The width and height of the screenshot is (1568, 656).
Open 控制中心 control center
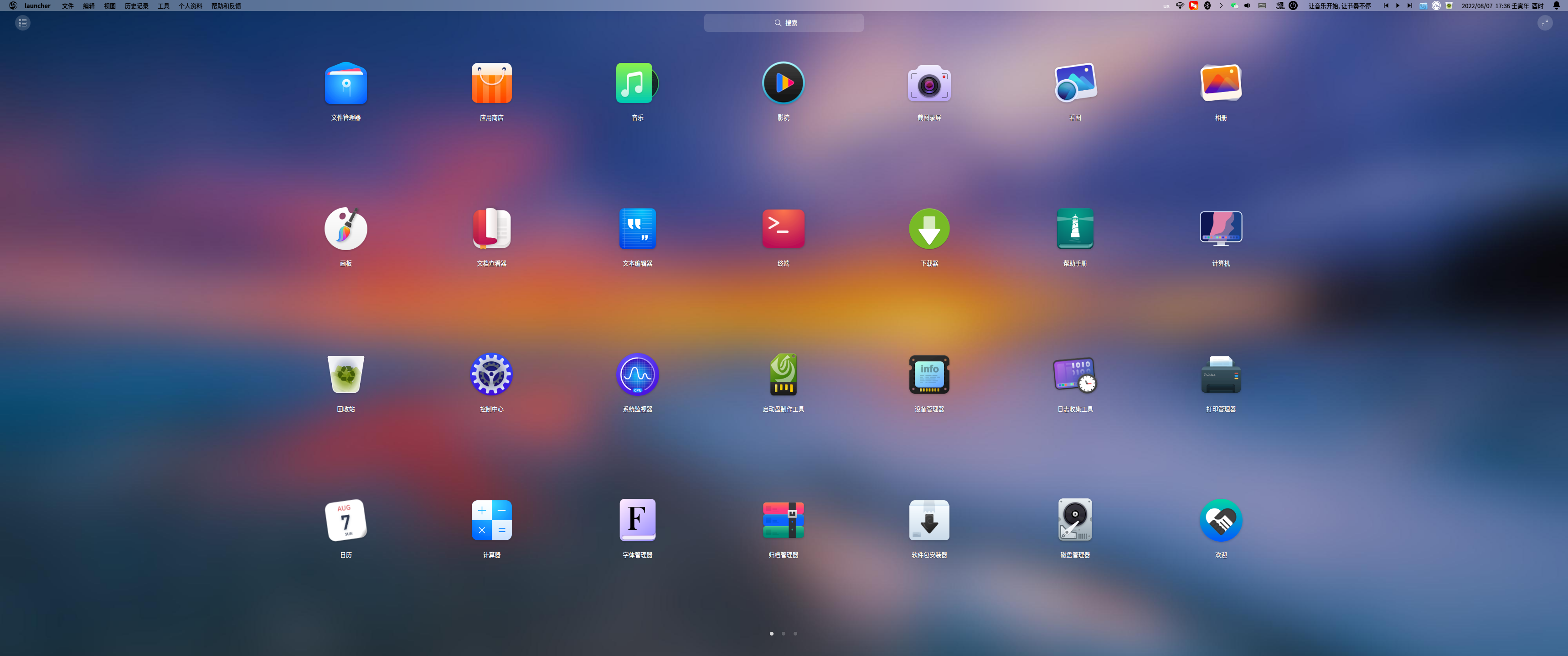click(491, 375)
